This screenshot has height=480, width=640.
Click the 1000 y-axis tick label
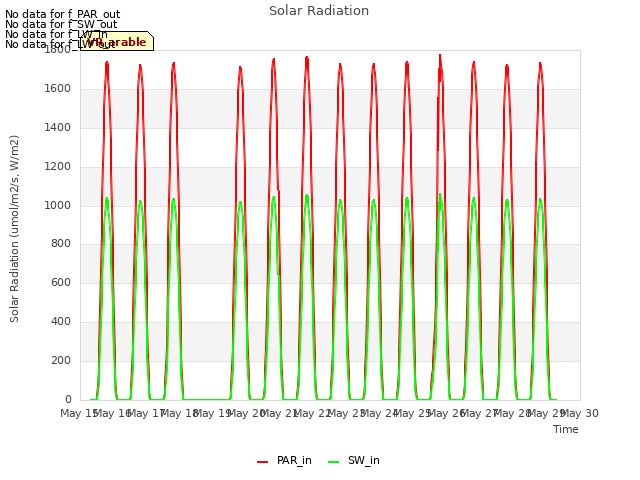point(58,205)
